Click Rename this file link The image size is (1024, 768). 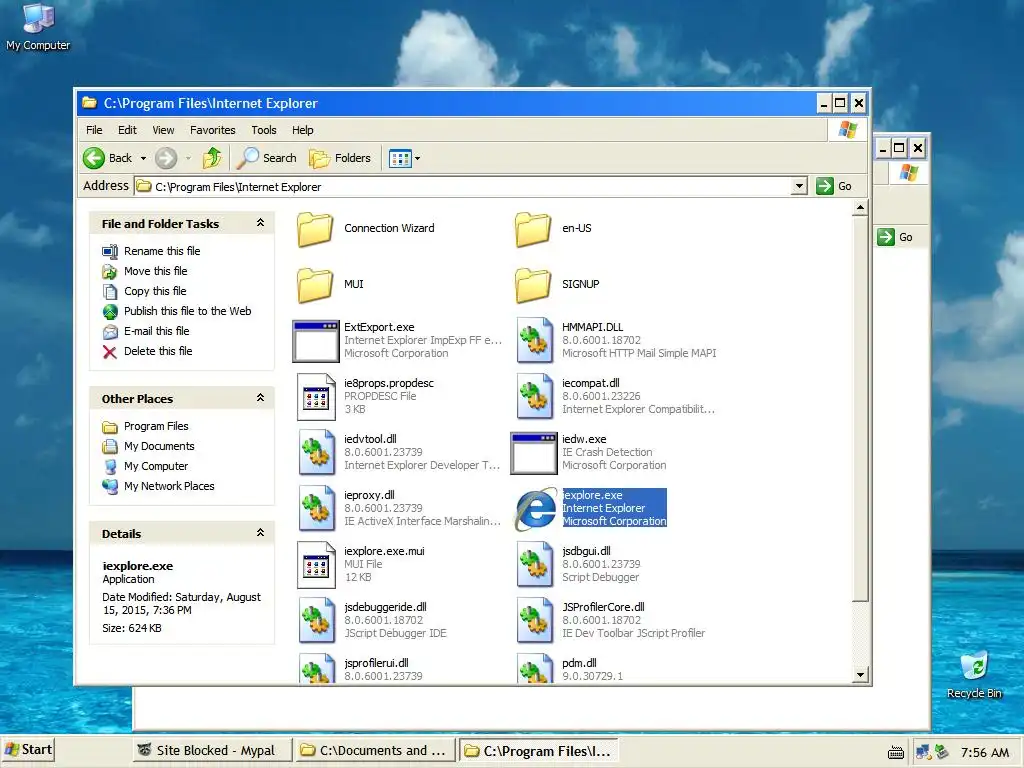(x=162, y=251)
